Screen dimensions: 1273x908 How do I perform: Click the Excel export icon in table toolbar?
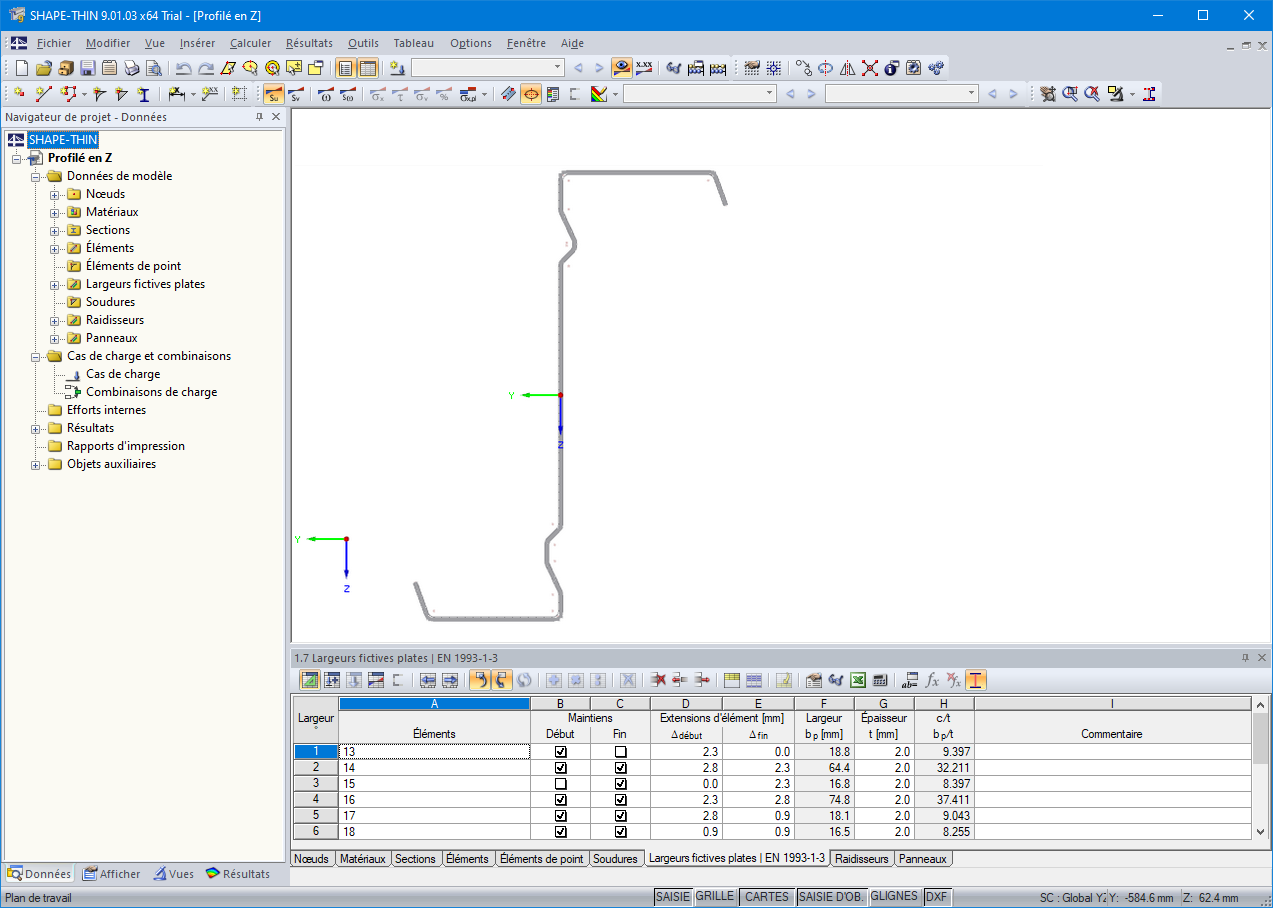tap(858, 680)
